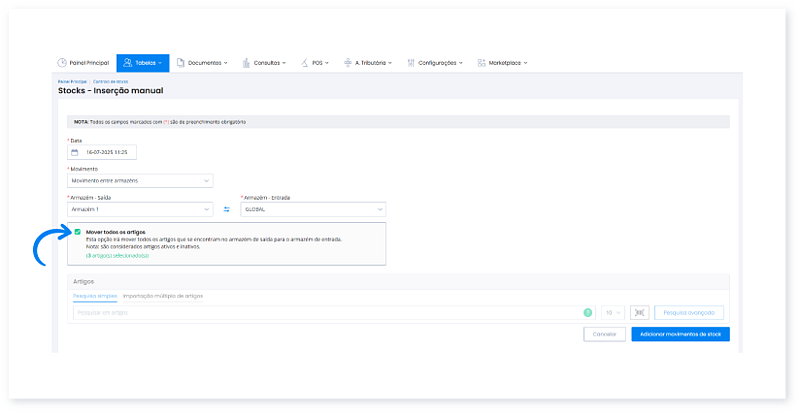Uncheck the Mover todos os artigos checkbox
This screenshot has height=413, width=800.
(x=78, y=231)
